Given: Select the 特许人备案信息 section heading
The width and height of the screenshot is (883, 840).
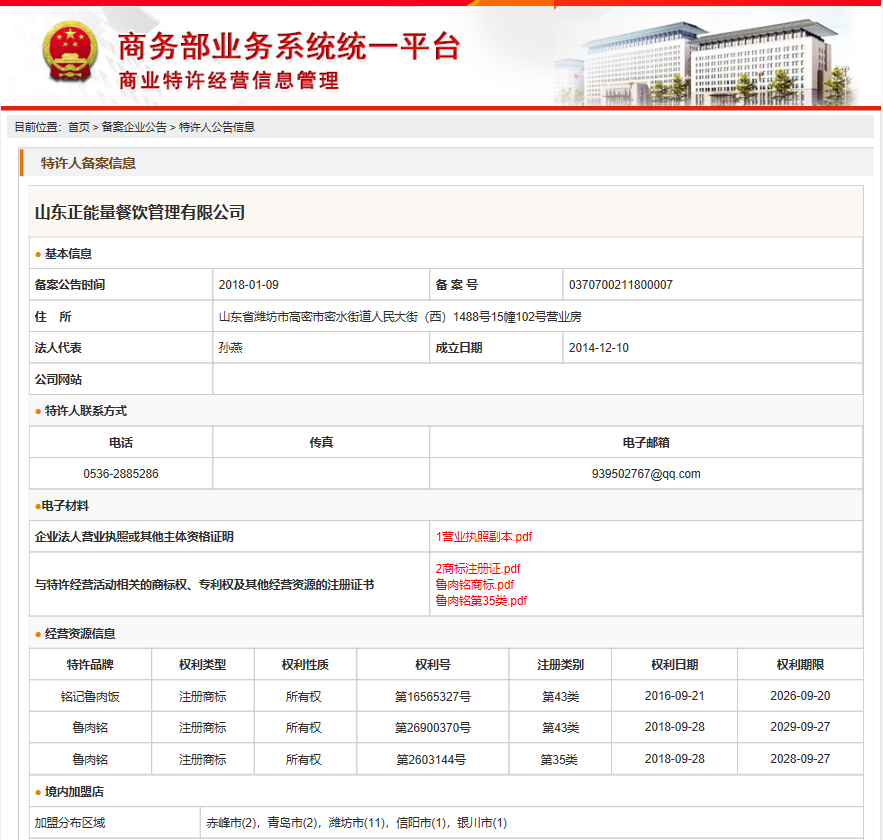Looking at the screenshot, I should [88, 163].
